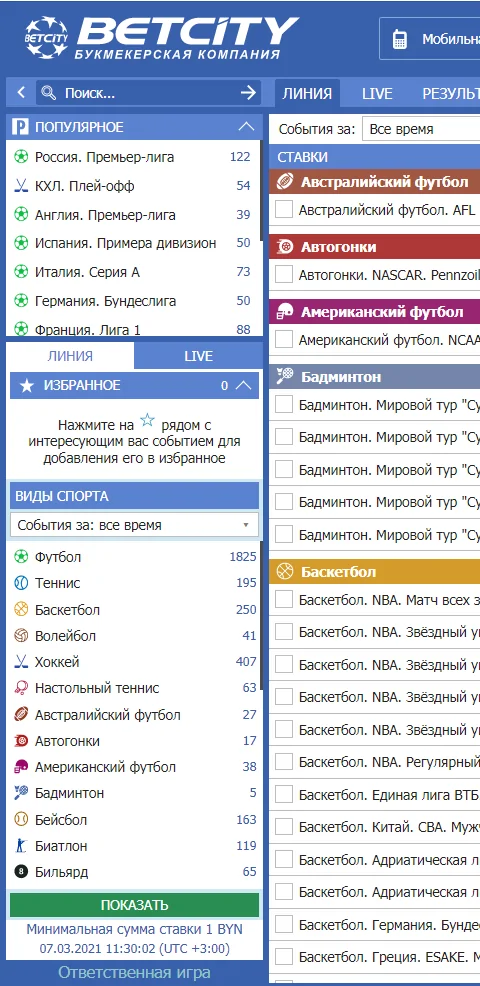Screen dimensions: 480x986
Task: Click the ВИДЫ СПОРТА header
Action: [x=134, y=496]
